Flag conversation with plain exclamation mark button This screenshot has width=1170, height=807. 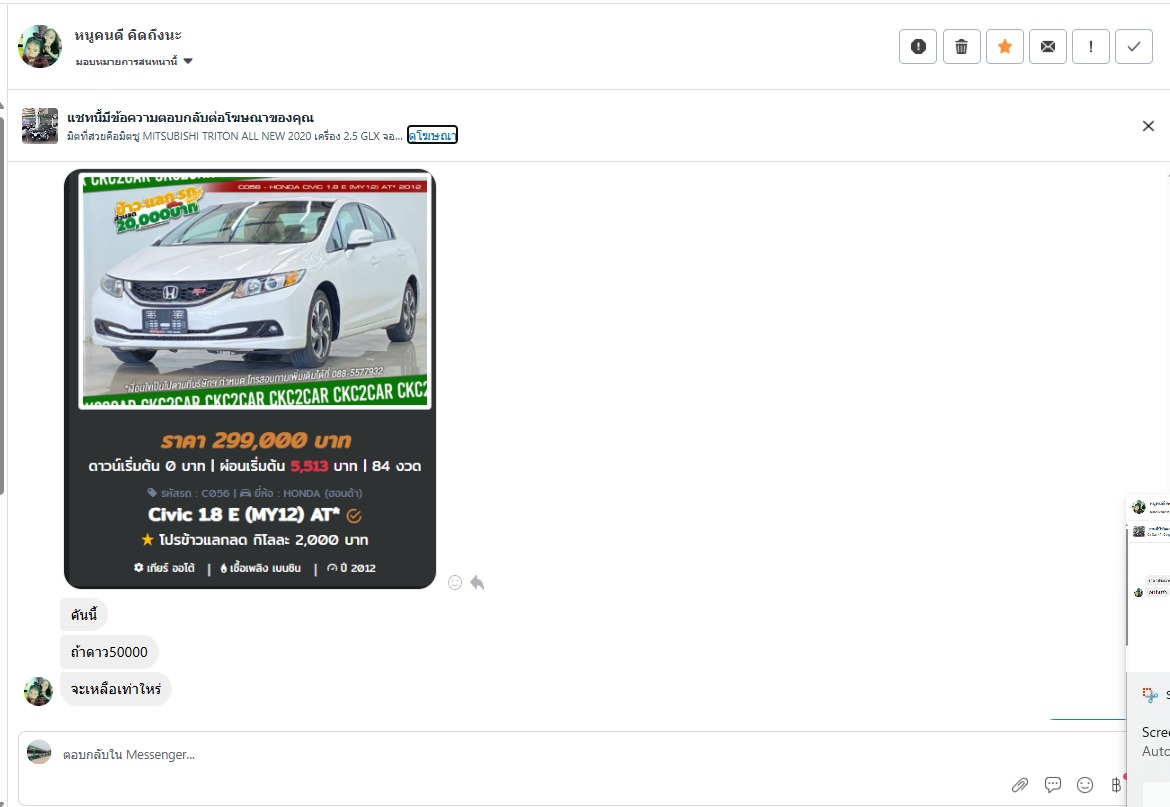click(x=1091, y=47)
